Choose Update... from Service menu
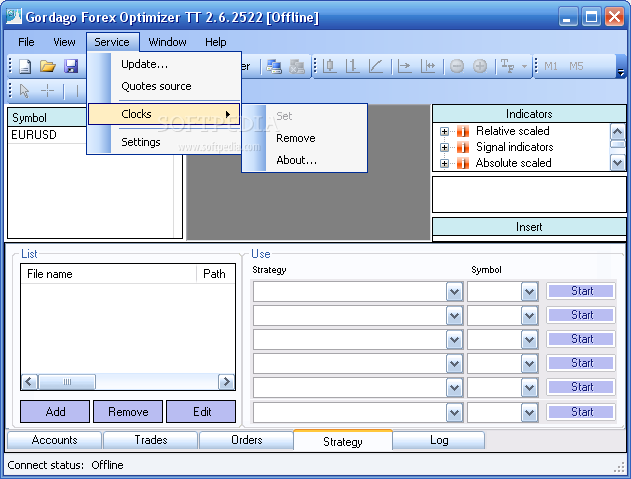 click(x=164, y=64)
